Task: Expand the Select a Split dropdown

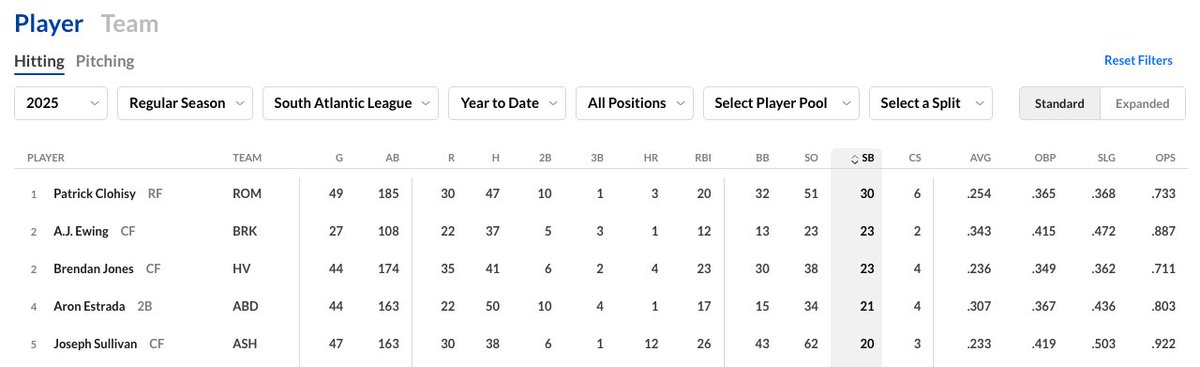Action: [x=931, y=103]
